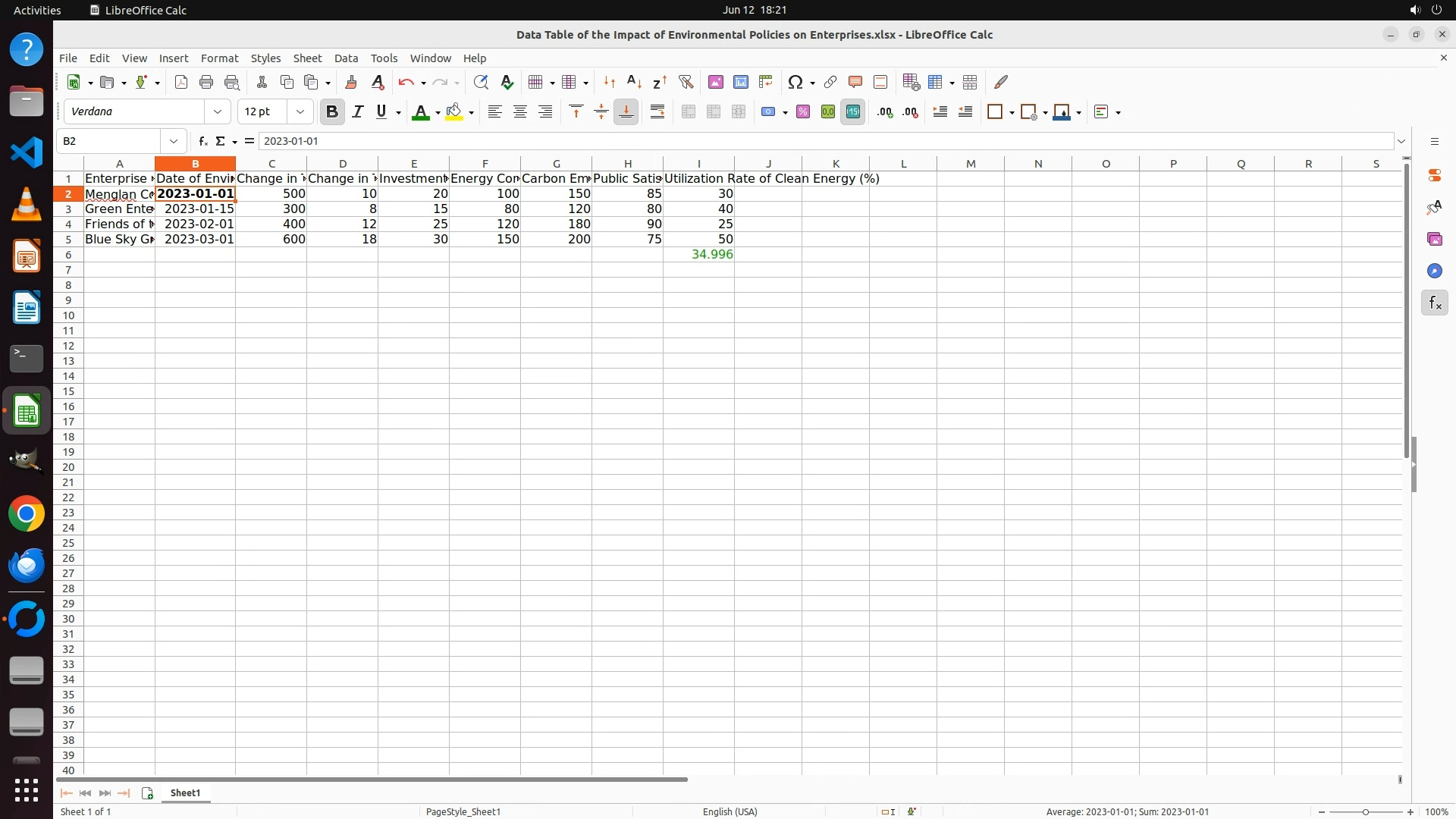Viewport: 1456px width, 819px height.
Task: Open the font size dropdown list
Action: pos(300,112)
